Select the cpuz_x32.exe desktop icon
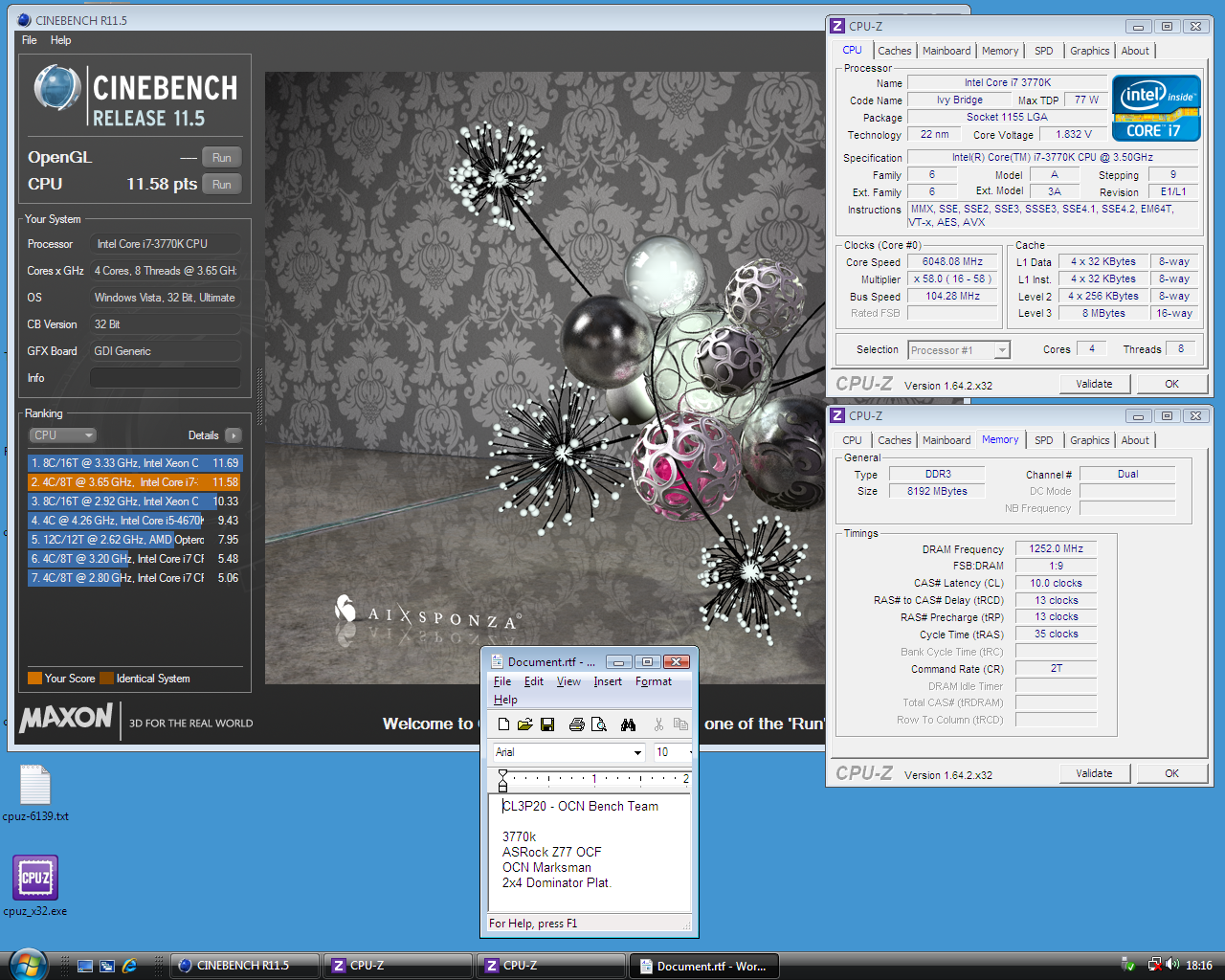 click(35, 886)
